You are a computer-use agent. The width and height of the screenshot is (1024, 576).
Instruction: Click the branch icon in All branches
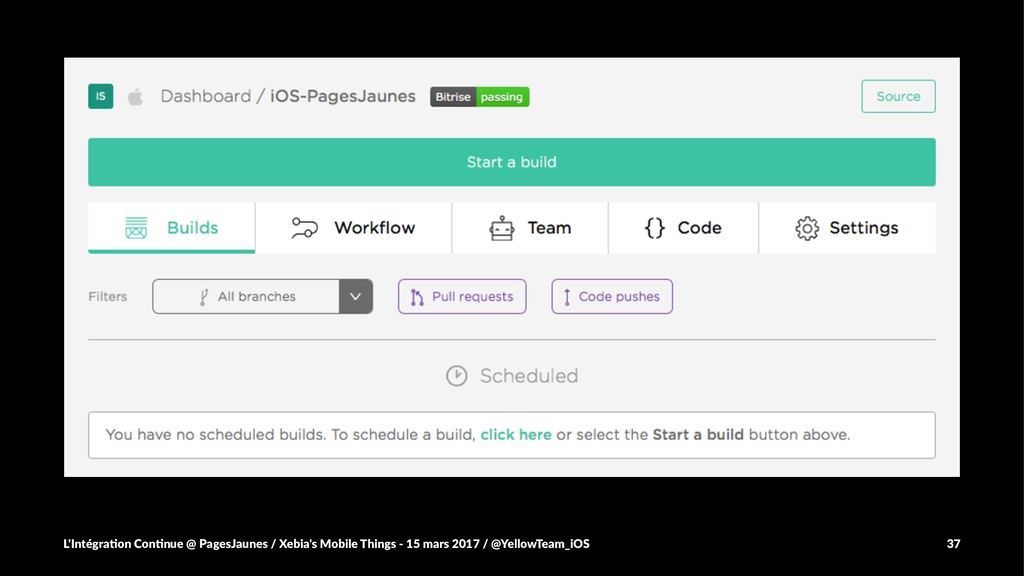coord(204,297)
